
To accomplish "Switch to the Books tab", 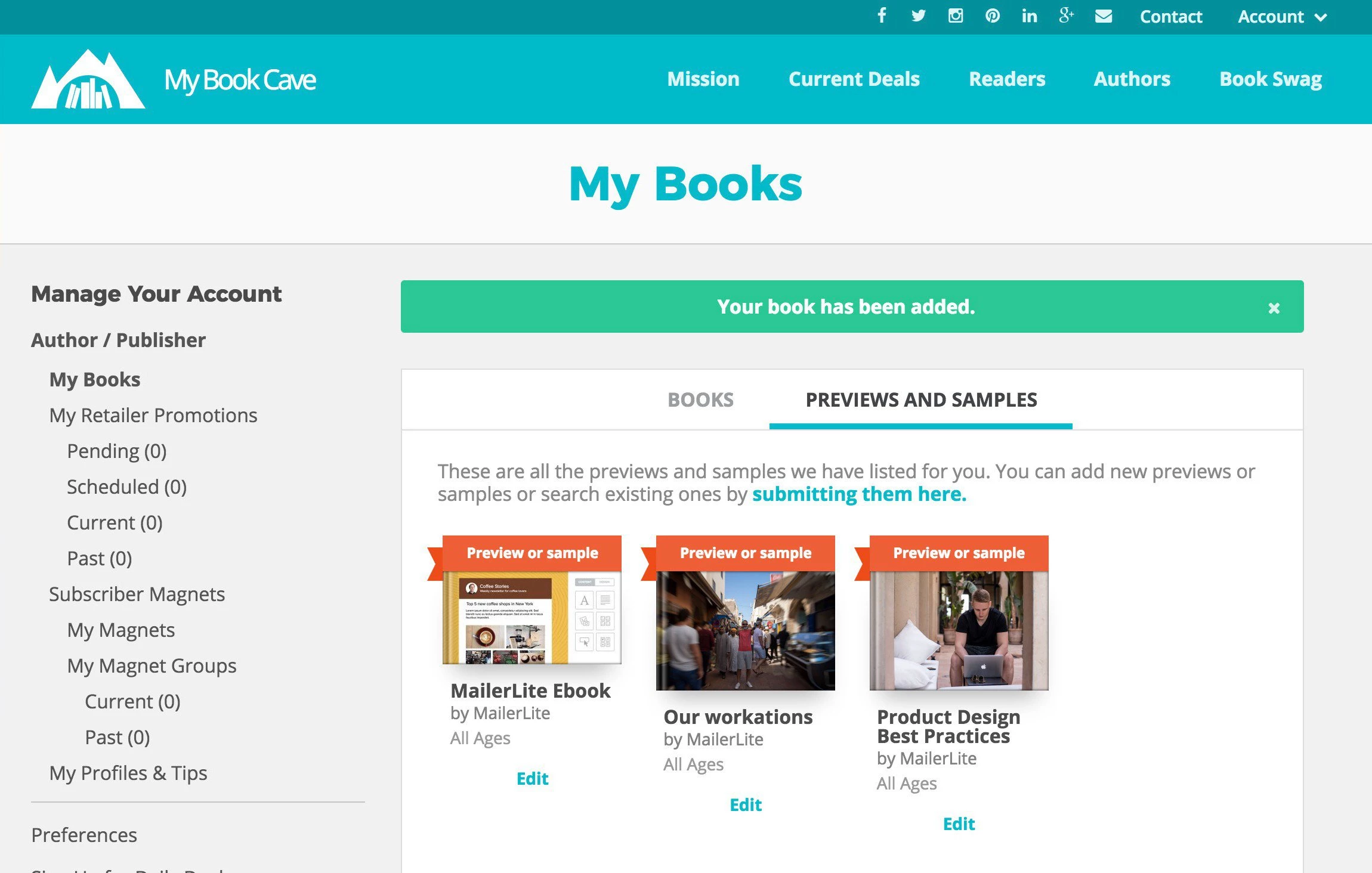I will click(x=700, y=400).
